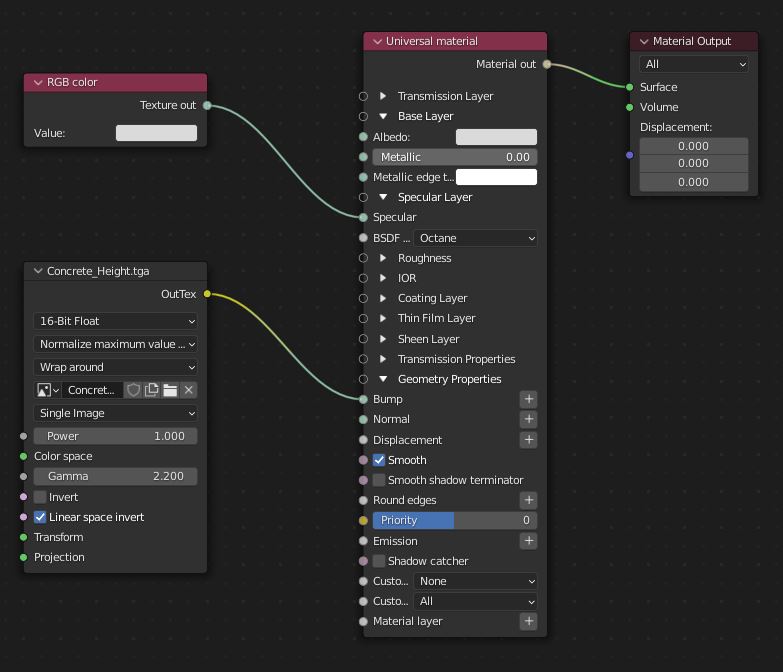
Task: Disable the Smooth checkbox
Action: click(x=379, y=460)
